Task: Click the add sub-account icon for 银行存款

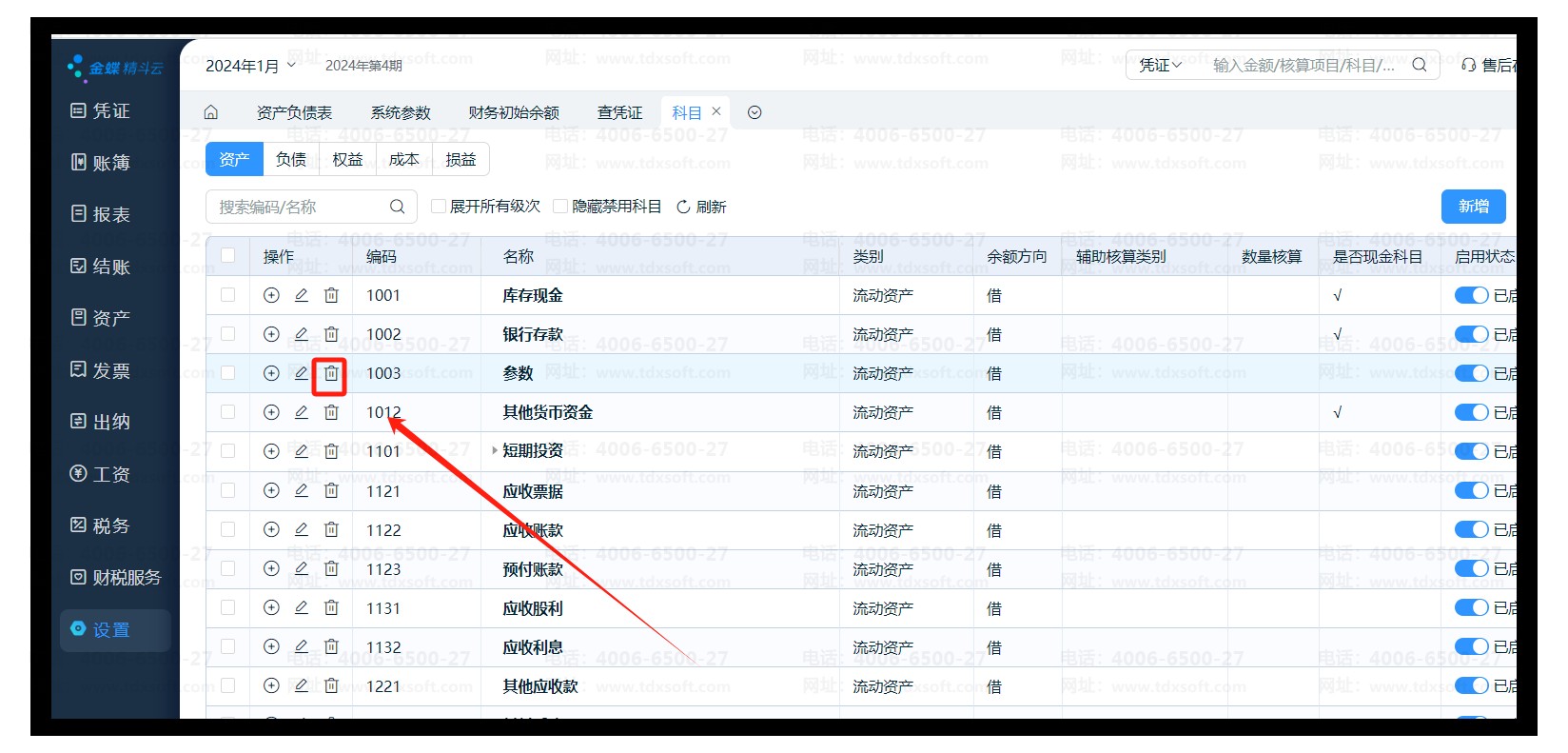Action: tap(271, 334)
